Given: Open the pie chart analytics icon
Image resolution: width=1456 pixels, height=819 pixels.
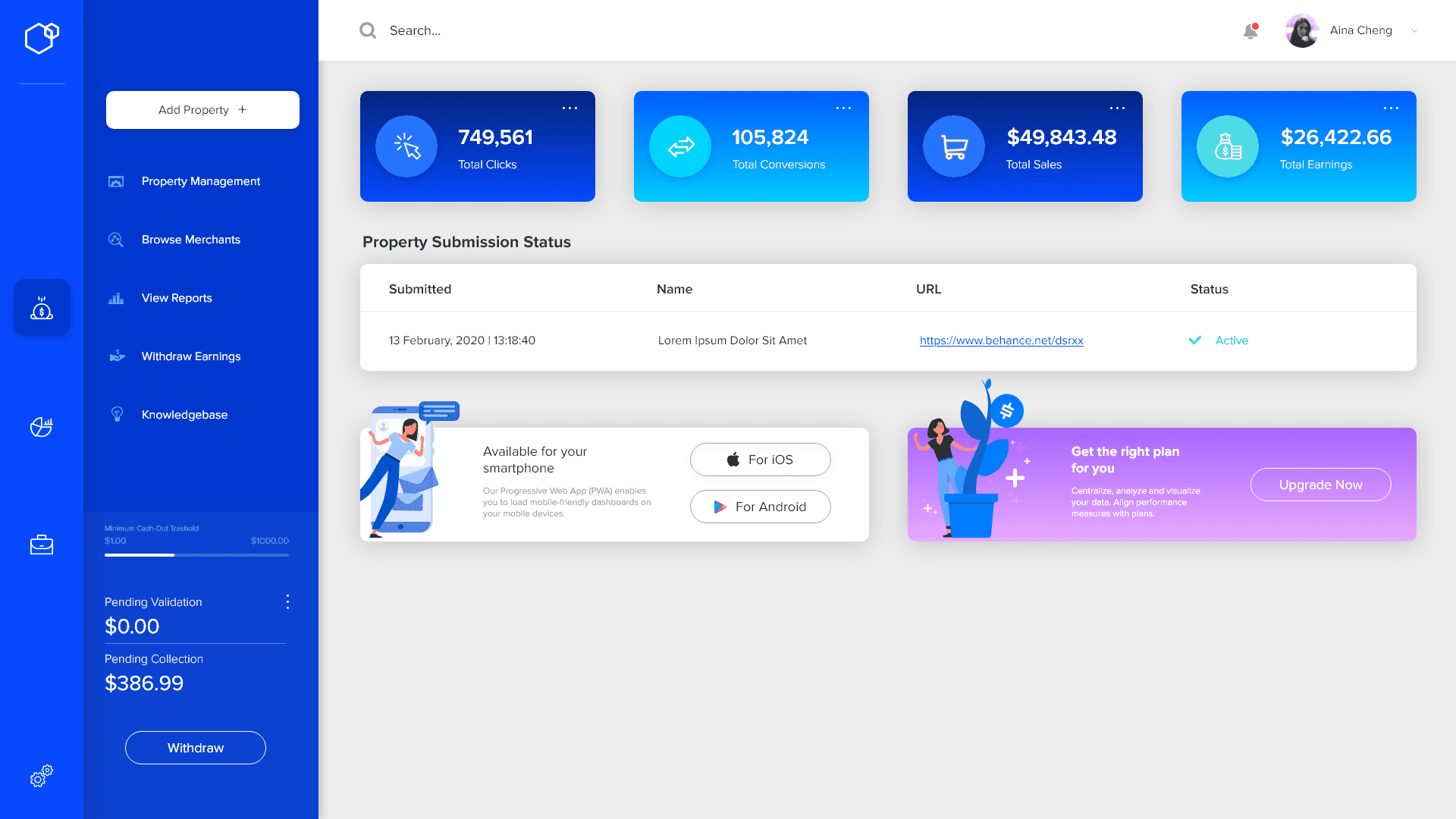Looking at the screenshot, I should tap(42, 427).
